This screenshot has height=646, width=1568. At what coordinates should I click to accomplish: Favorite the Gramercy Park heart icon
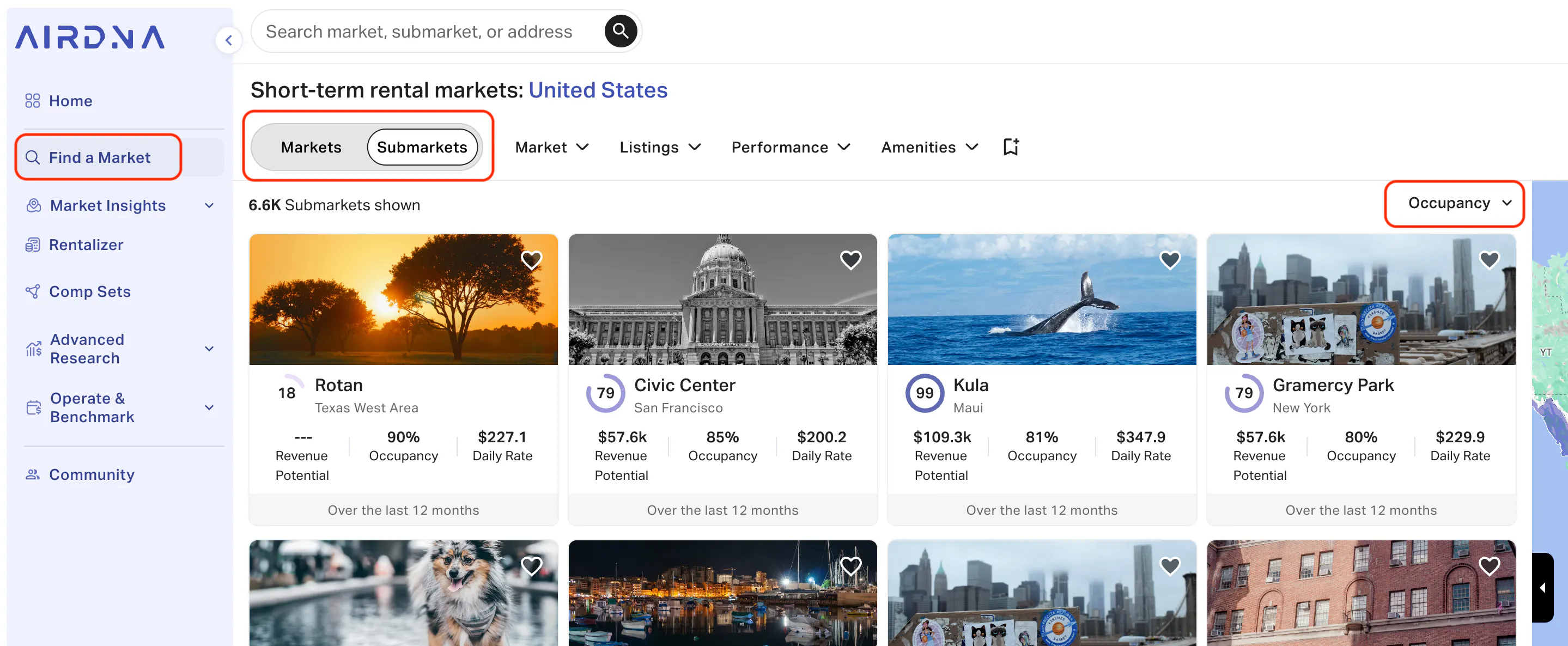coord(1489,260)
